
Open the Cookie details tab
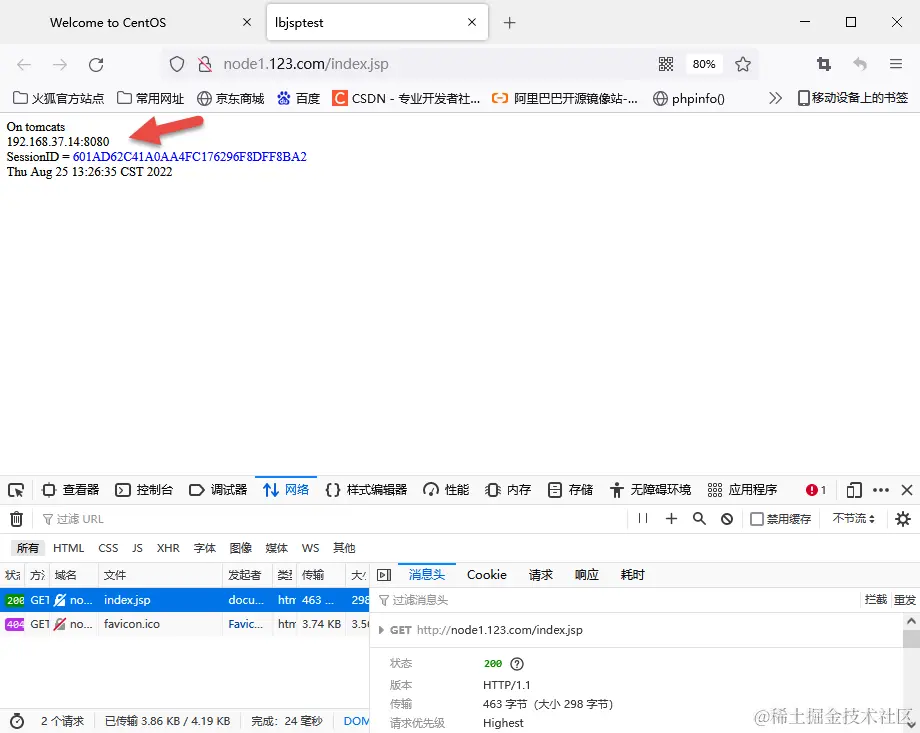point(486,575)
